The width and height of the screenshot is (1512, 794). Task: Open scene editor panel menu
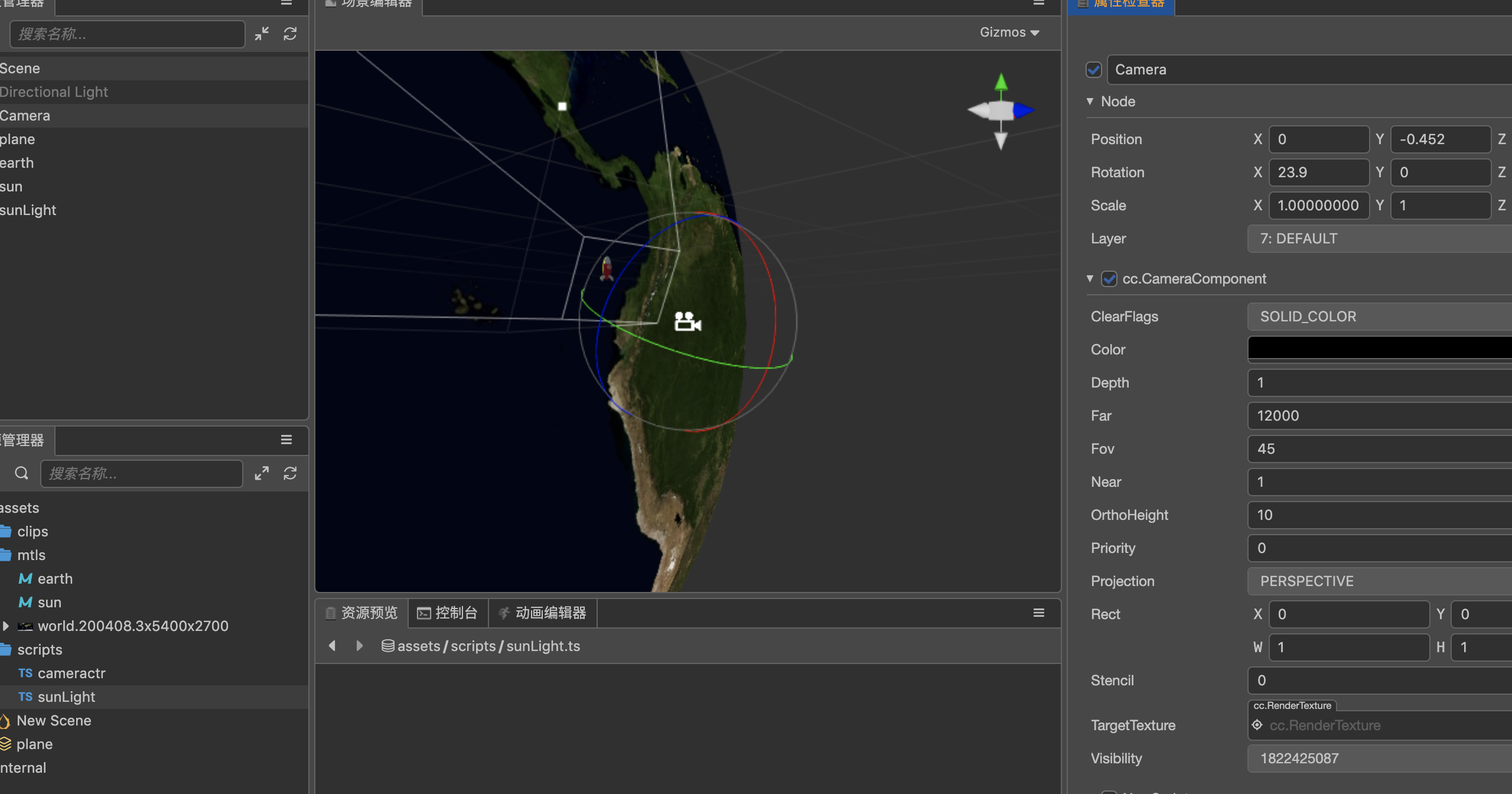(x=1039, y=3)
